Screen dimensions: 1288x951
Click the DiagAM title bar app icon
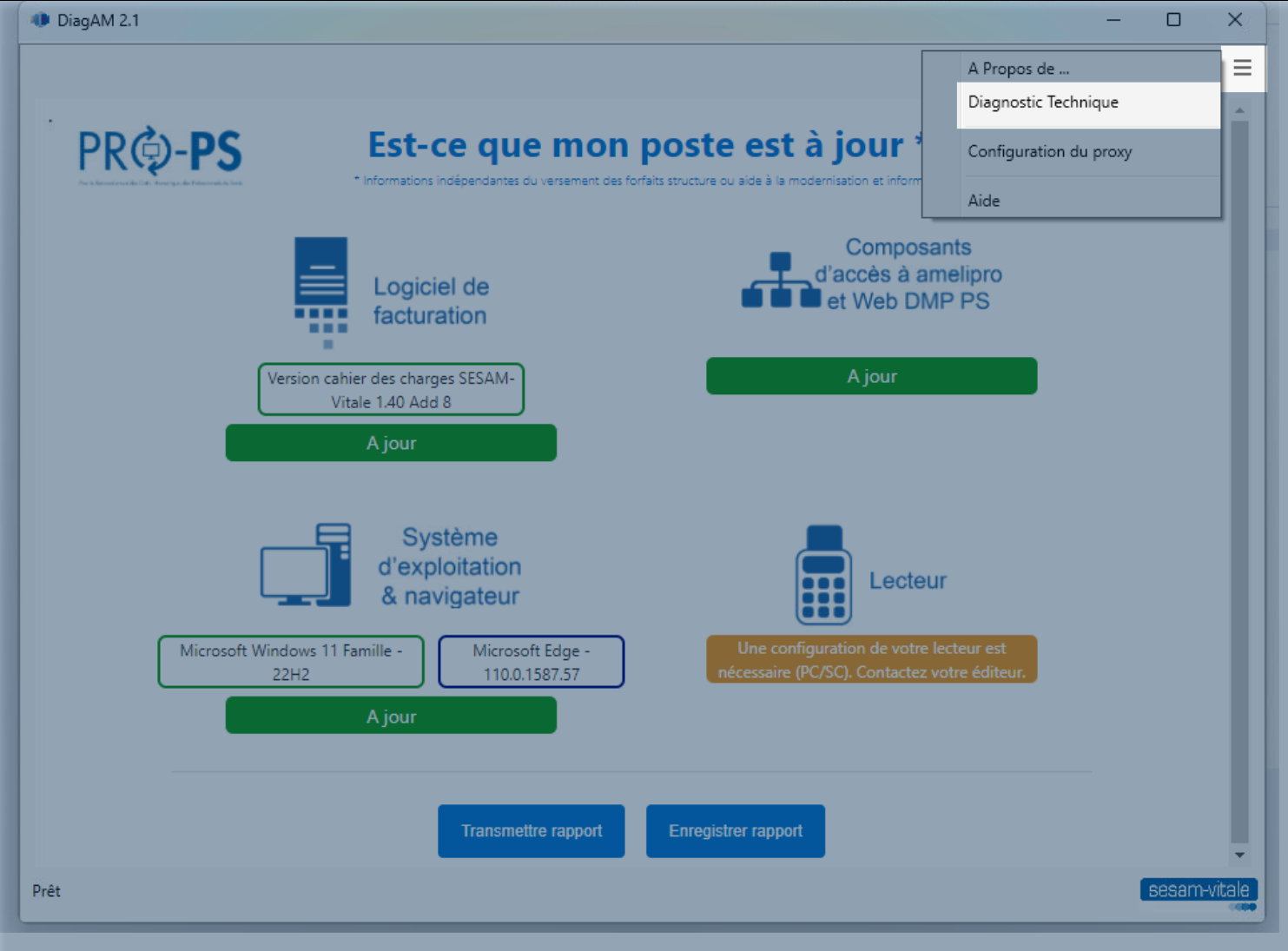pyautogui.click(x=40, y=20)
